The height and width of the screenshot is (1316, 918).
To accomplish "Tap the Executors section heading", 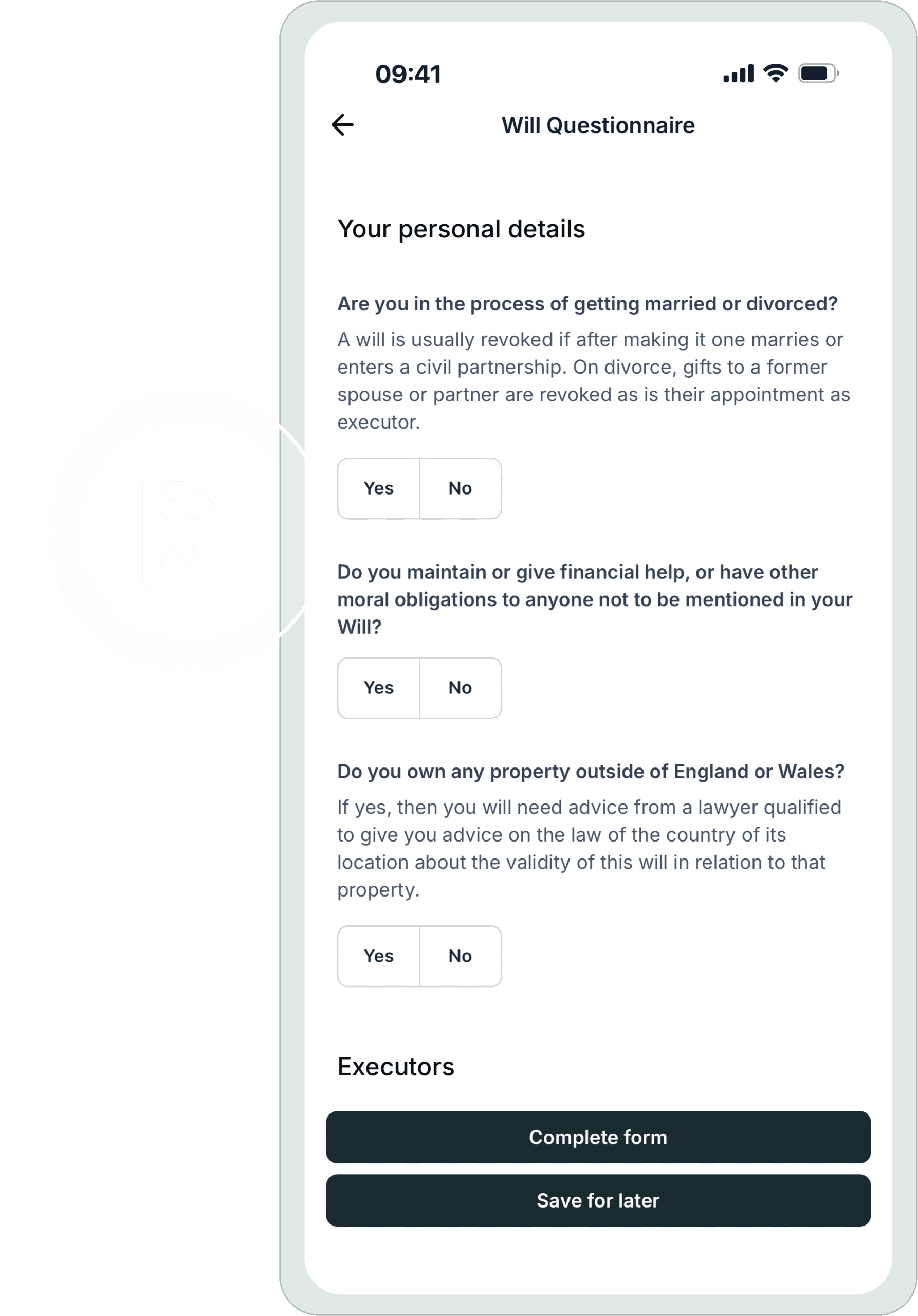I will (x=395, y=1066).
